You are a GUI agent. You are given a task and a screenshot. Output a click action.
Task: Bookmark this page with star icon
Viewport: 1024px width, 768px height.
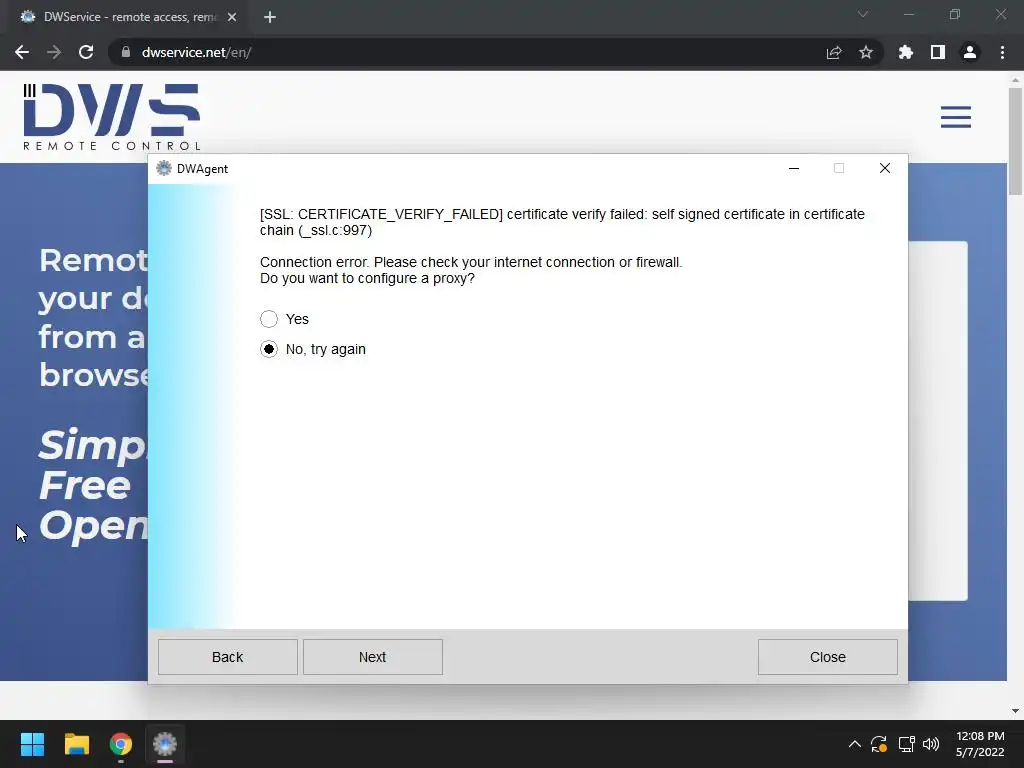[x=866, y=52]
